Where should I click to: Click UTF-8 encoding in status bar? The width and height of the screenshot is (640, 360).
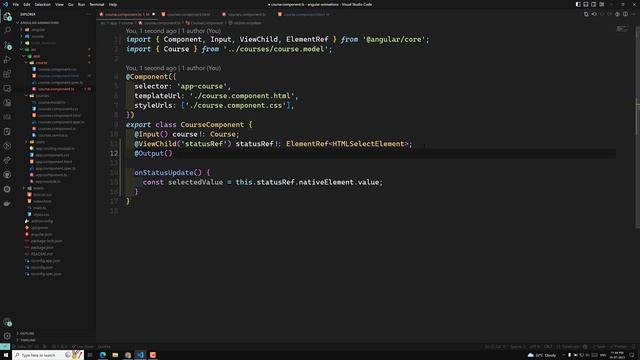point(535,347)
